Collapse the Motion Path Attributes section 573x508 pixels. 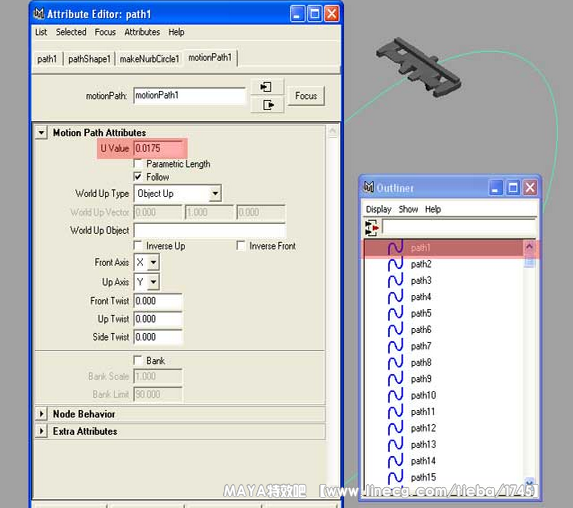[x=41, y=132]
